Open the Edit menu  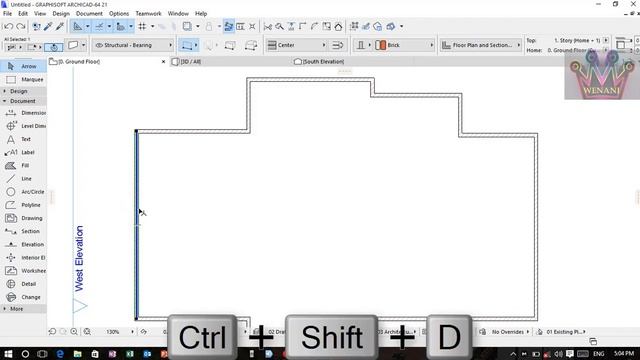23,13
